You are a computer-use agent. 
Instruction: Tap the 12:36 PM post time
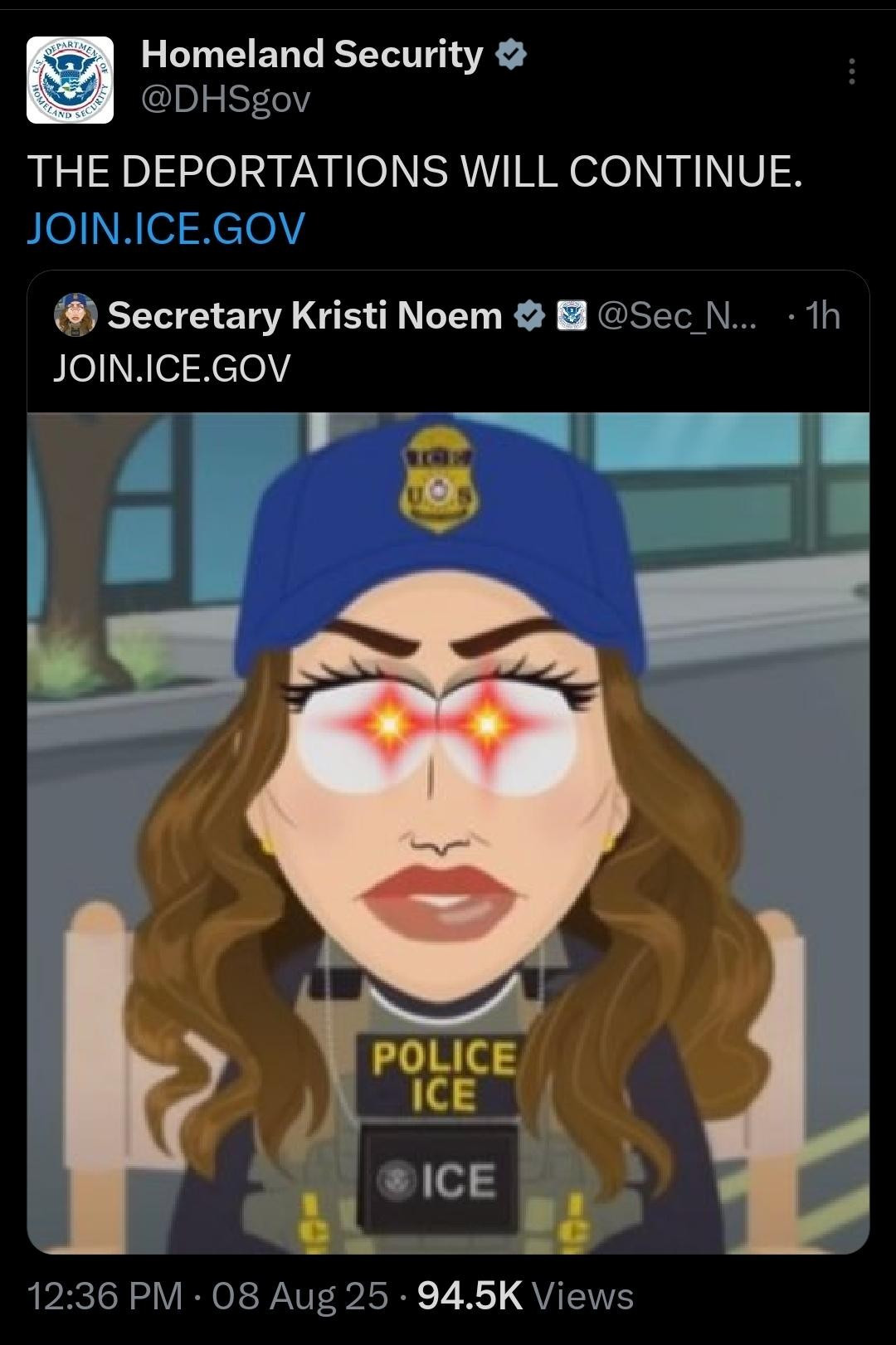(105, 1296)
